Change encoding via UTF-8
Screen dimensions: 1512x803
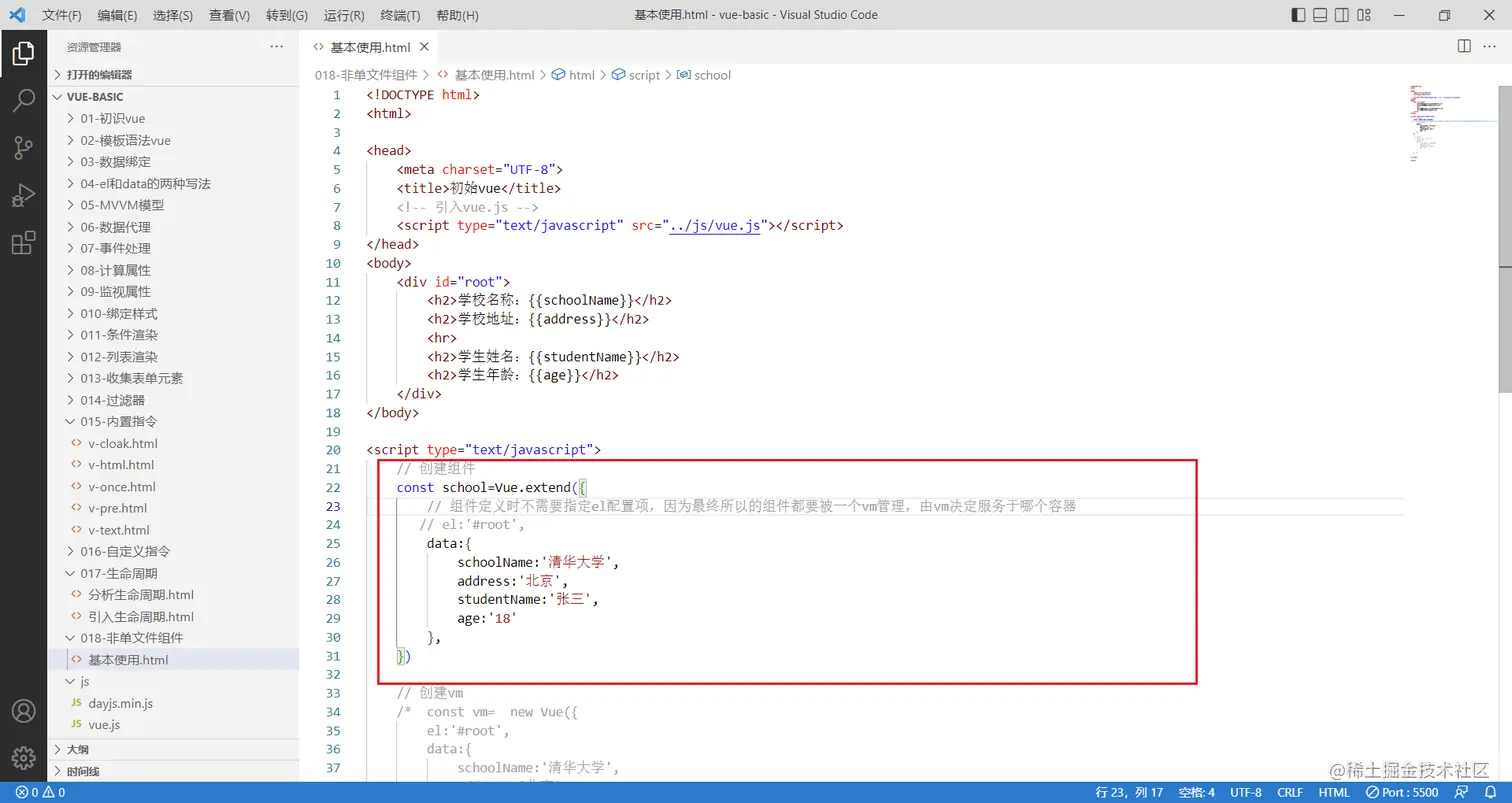(x=1246, y=792)
